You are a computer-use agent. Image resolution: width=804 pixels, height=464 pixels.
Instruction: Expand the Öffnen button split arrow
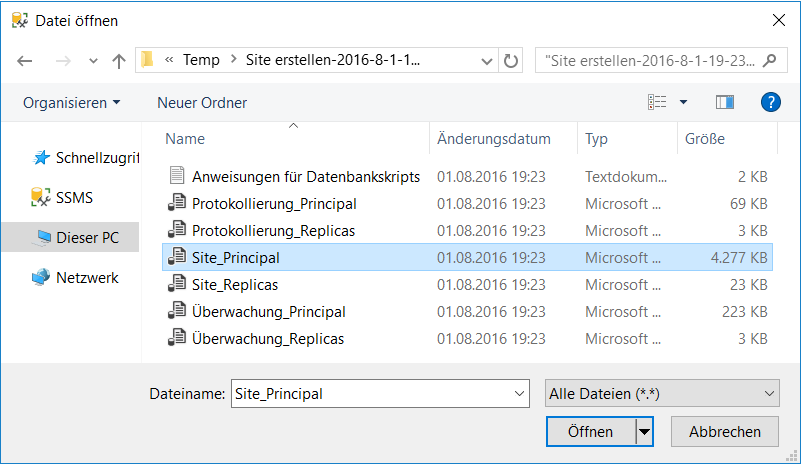pos(644,432)
